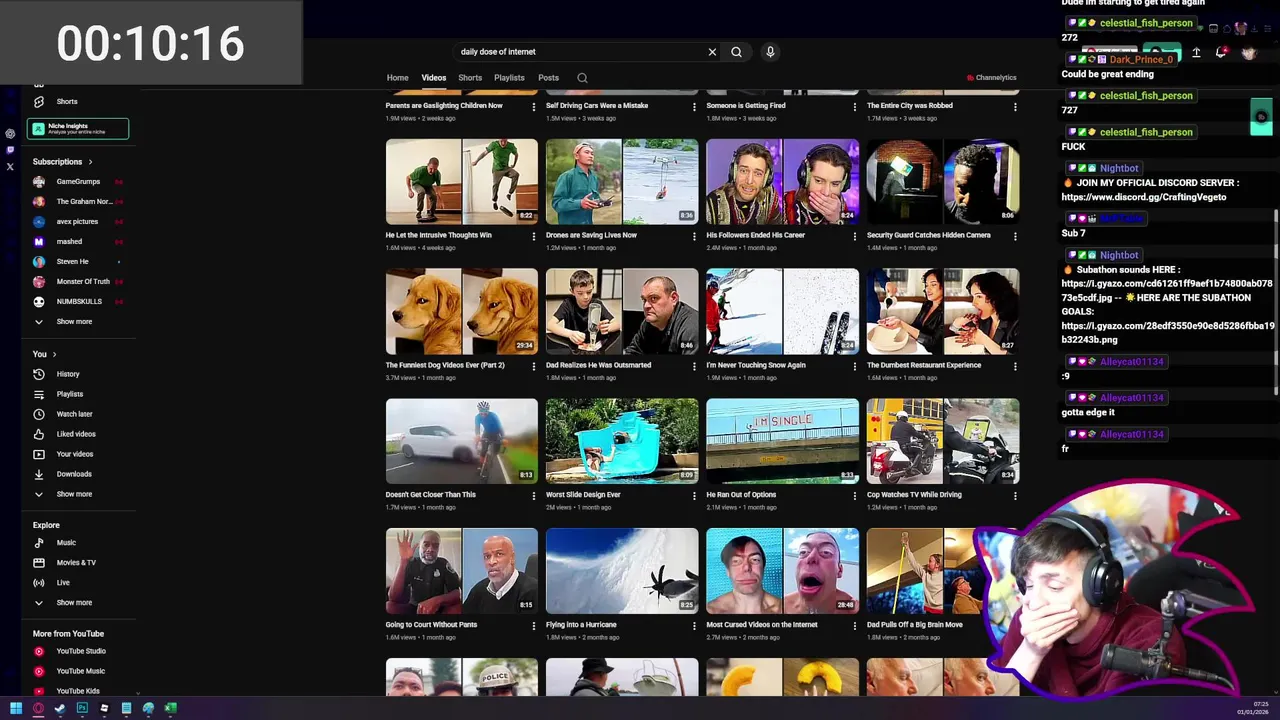This screenshot has width=1280, height=720.
Task: Open Your videos
Action: point(78,454)
